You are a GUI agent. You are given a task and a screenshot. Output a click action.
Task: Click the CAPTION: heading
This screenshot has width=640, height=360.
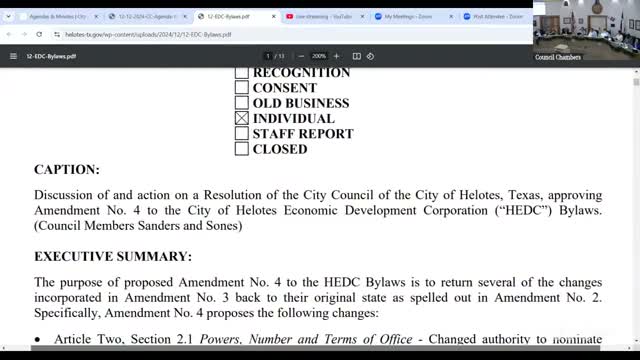coord(67,169)
